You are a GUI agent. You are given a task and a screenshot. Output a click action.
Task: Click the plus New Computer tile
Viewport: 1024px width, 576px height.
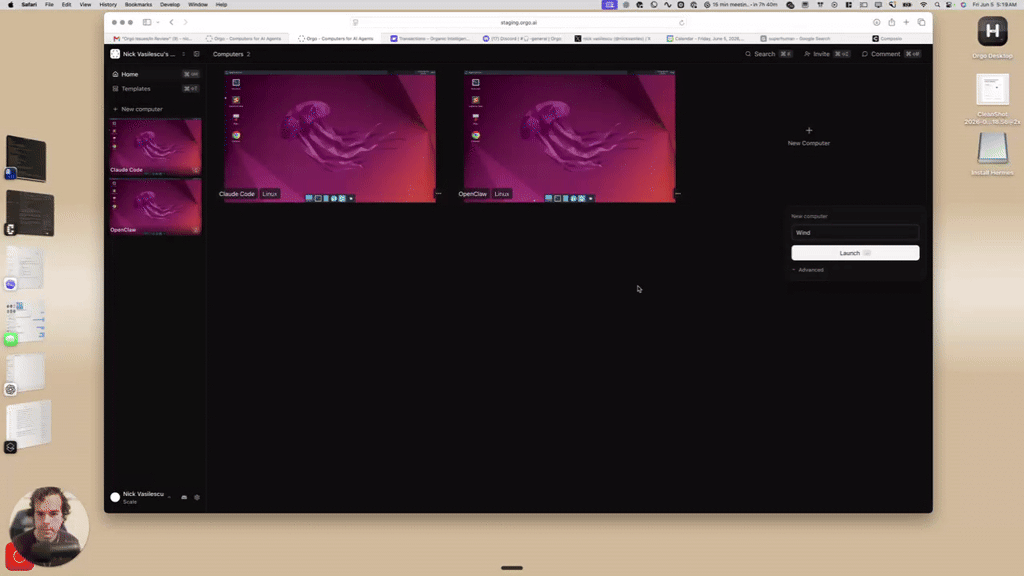click(808, 136)
